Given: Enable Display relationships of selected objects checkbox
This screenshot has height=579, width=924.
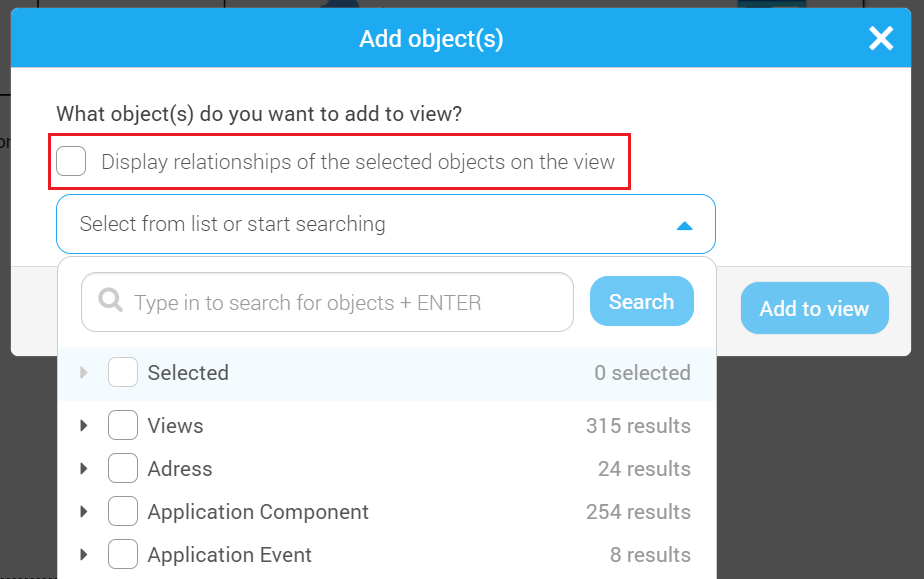Looking at the screenshot, I should click(71, 161).
